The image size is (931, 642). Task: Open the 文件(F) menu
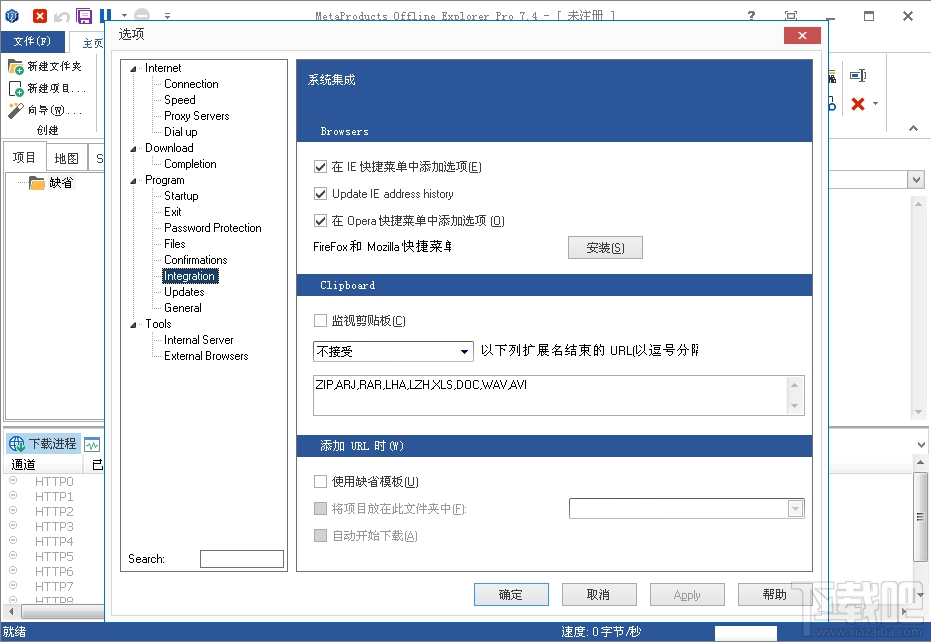tap(32, 41)
